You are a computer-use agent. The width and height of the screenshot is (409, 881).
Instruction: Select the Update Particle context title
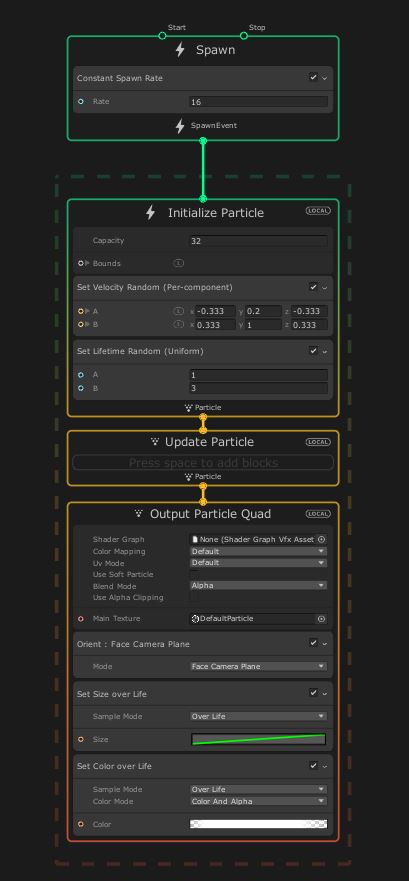pyautogui.click(x=209, y=442)
